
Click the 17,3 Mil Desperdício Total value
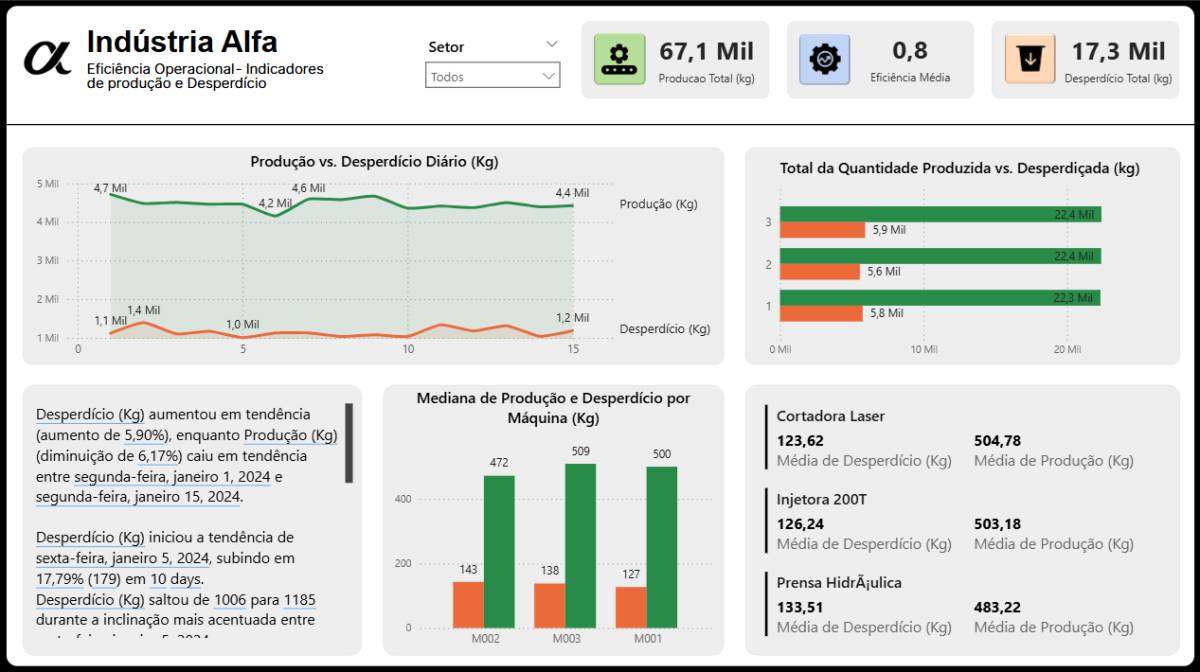1118,51
